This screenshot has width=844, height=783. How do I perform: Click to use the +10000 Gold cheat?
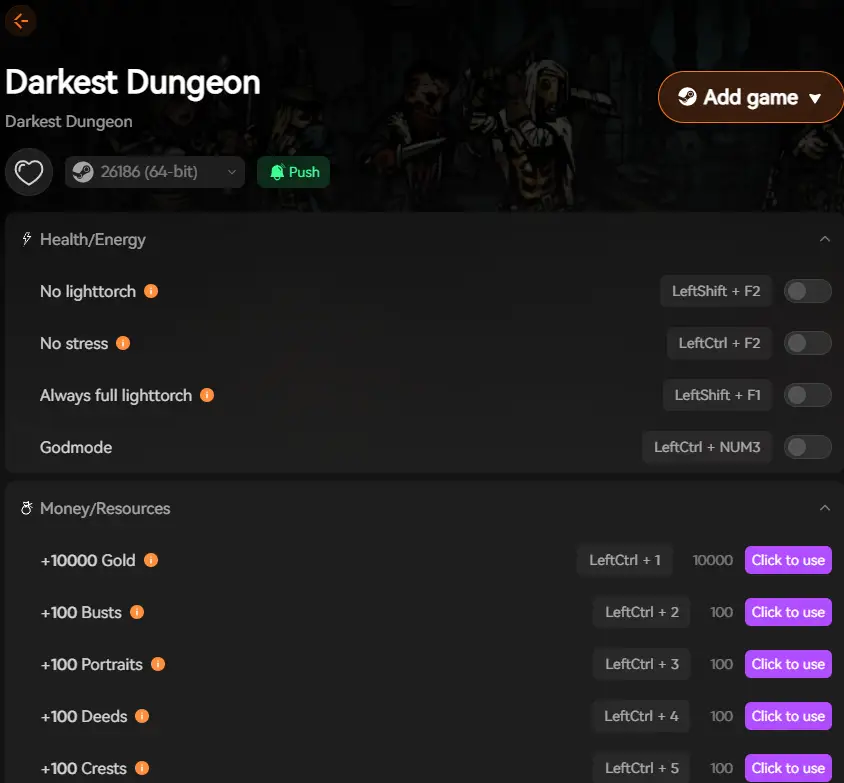[x=788, y=560]
